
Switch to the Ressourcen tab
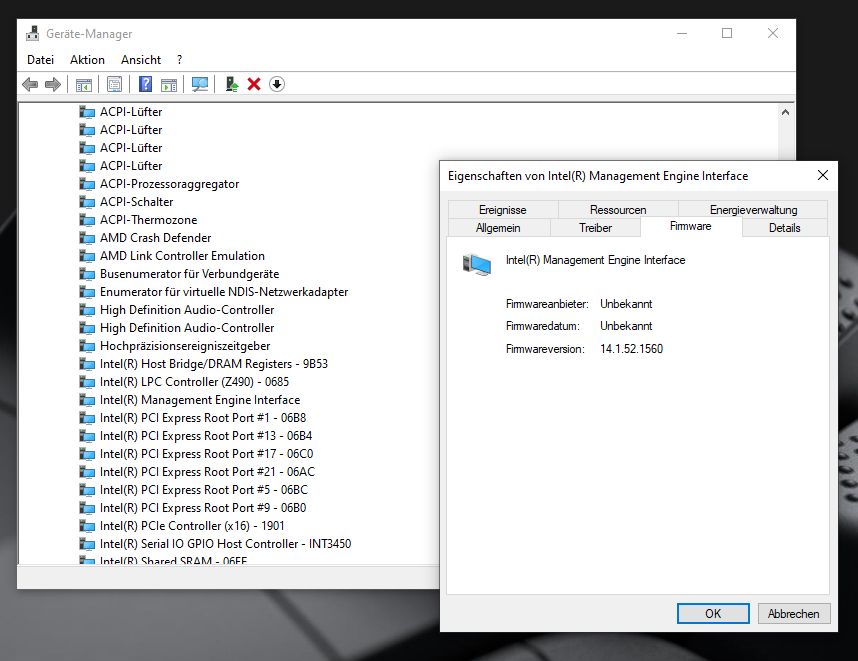(x=618, y=210)
